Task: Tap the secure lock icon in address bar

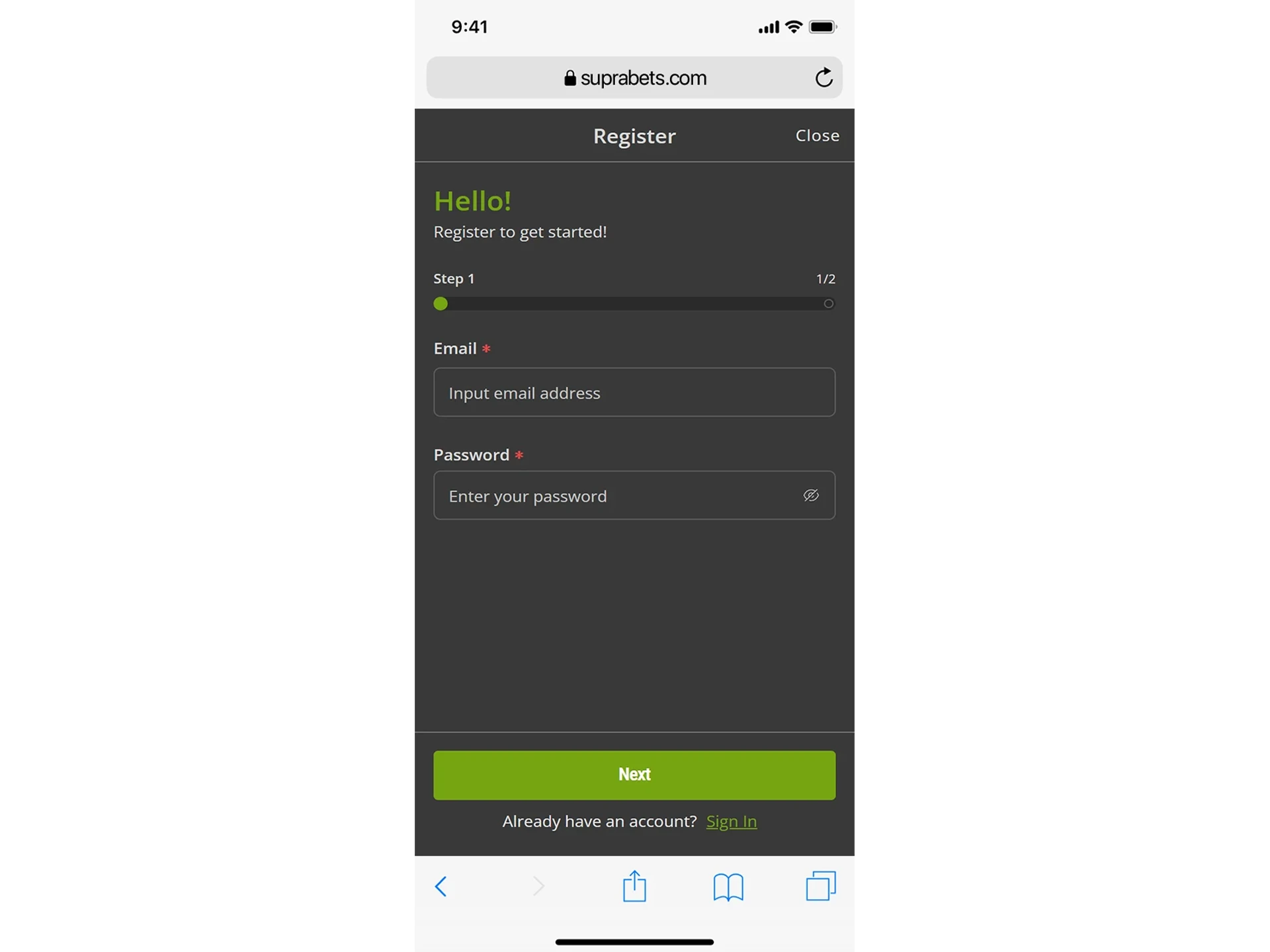Action: tap(568, 78)
